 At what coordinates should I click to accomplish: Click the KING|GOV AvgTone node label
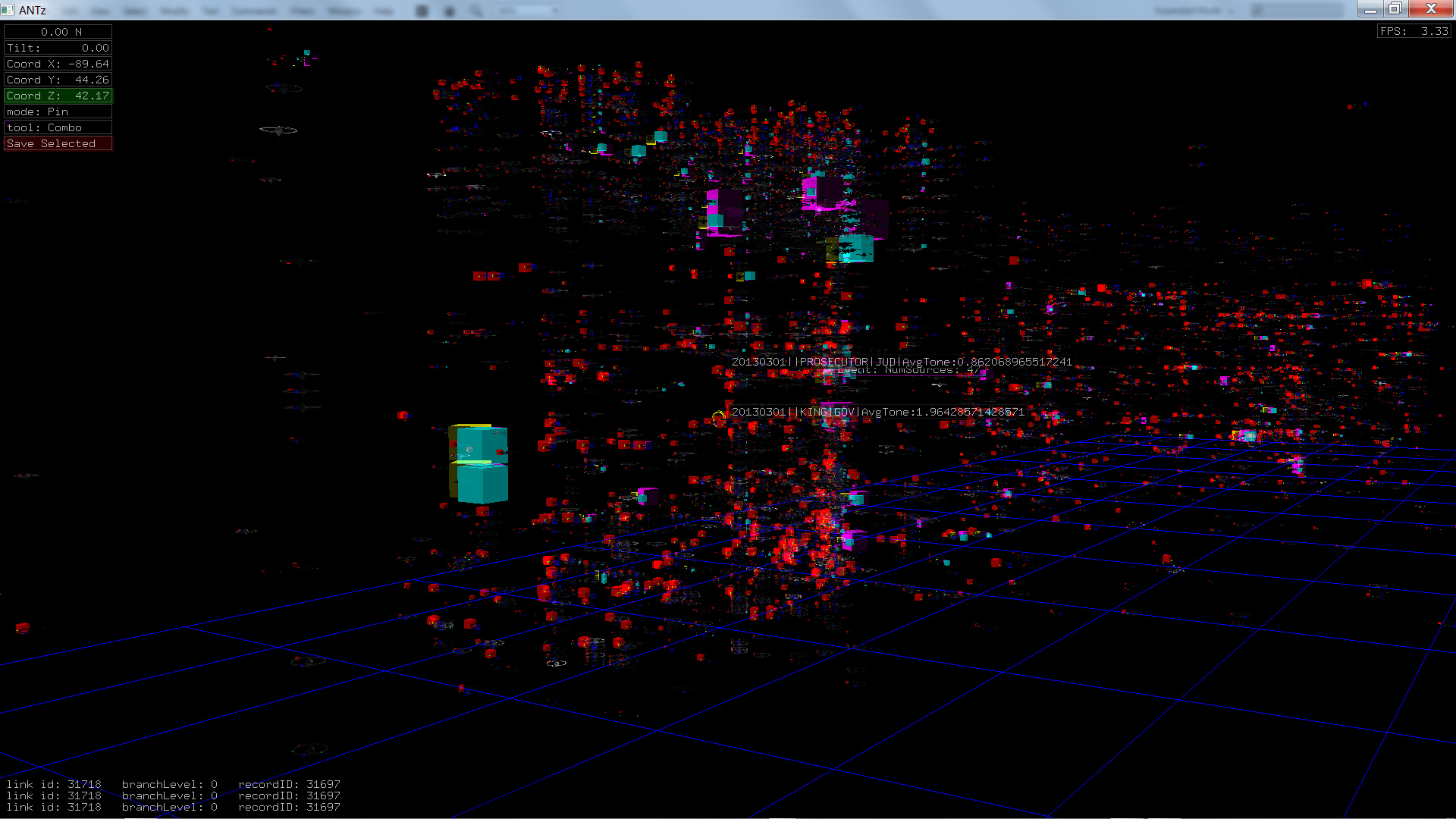(x=877, y=412)
